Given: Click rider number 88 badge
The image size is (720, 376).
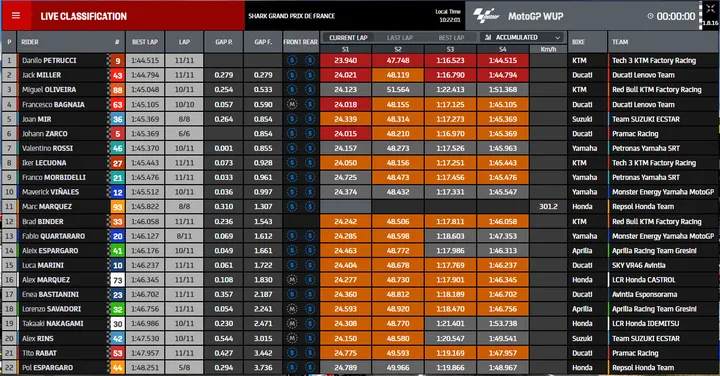Looking at the screenshot, I should click(x=118, y=90).
